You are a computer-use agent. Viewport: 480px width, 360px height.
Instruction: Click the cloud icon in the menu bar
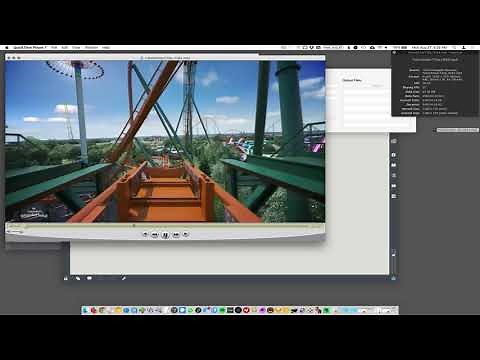click(x=372, y=48)
